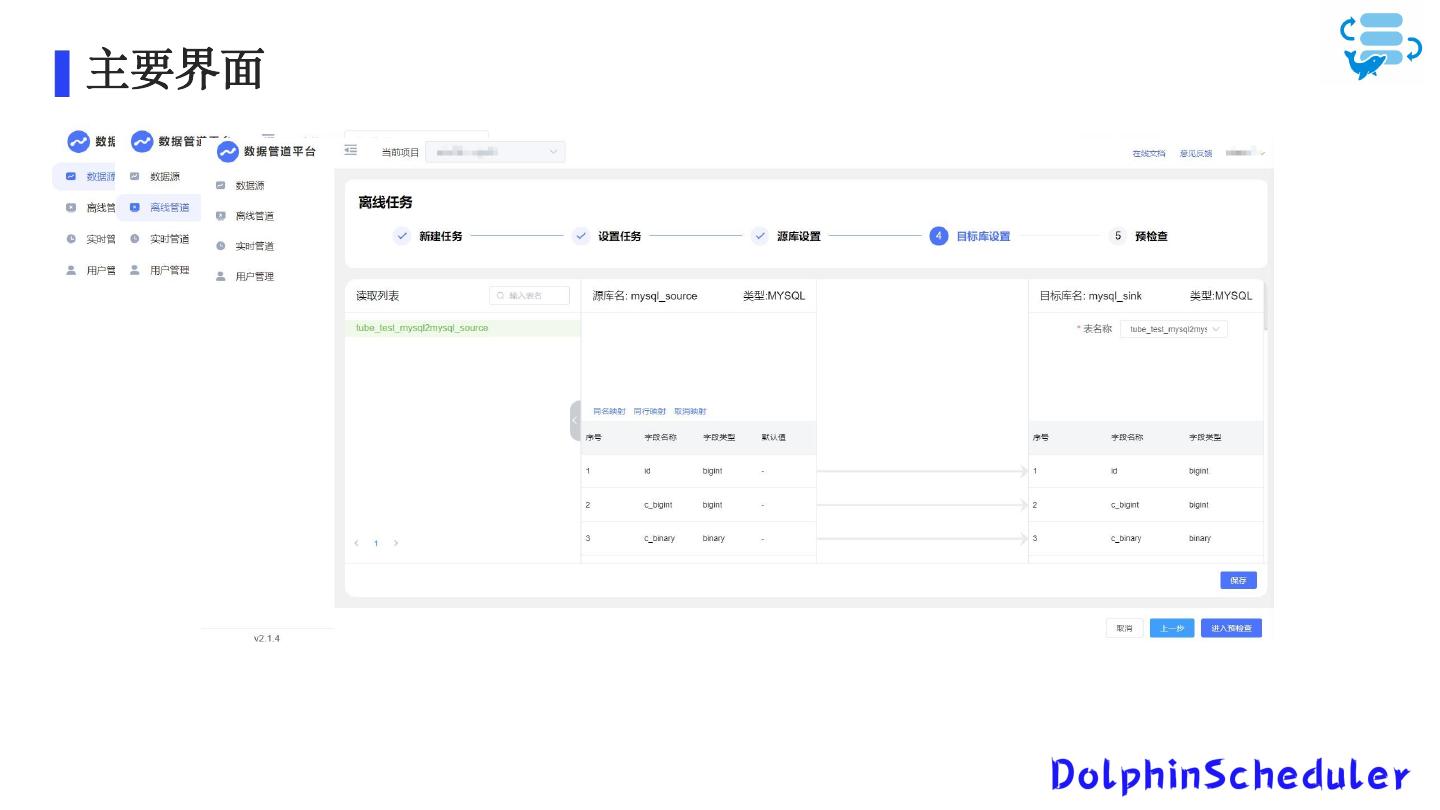Click c_binary in the mysql_sink field table

coord(1126,538)
